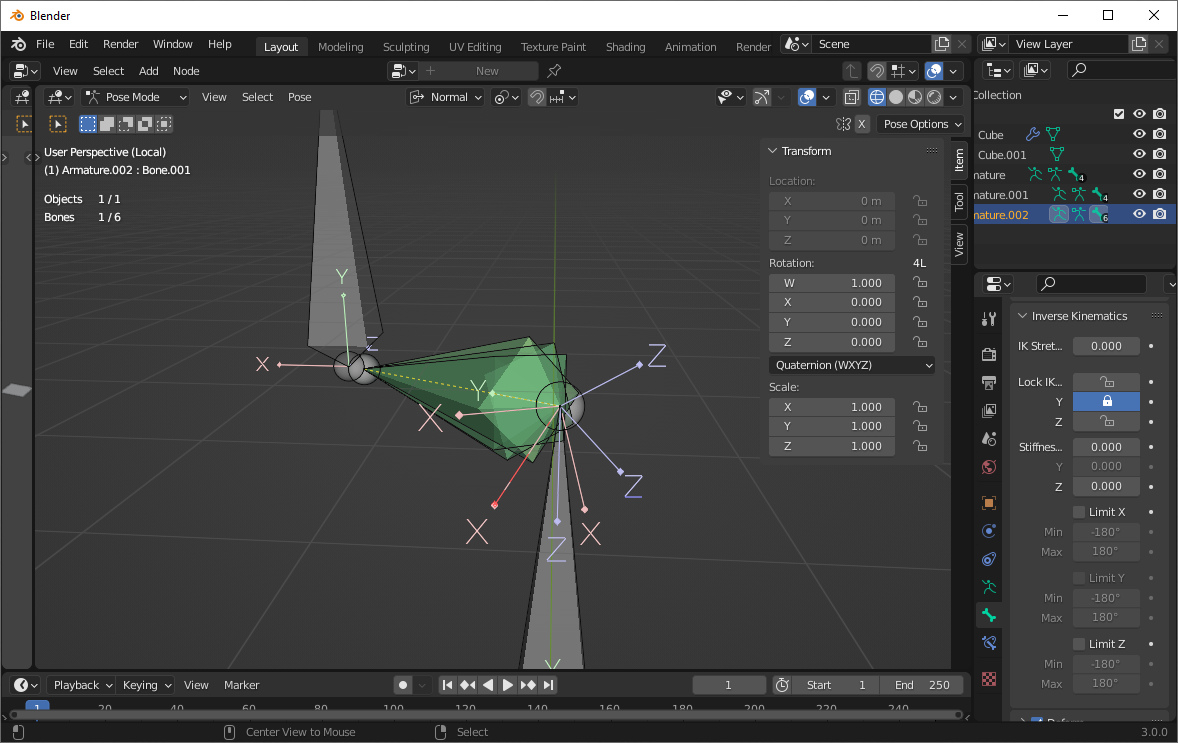The height and width of the screenshot is (743, 1178).
Task: Open the World properties tab
Action: click(x=989, y=467)
